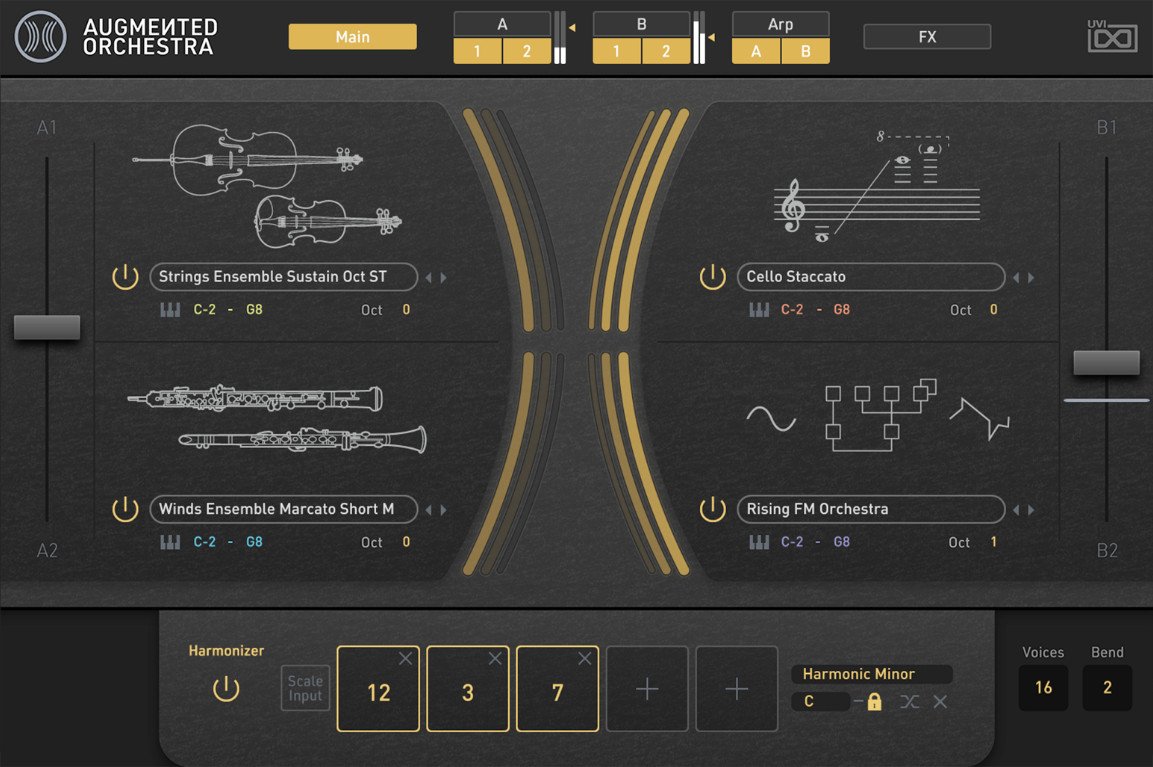Toggle layer B sub-slot 2 button

pos(665,51)
